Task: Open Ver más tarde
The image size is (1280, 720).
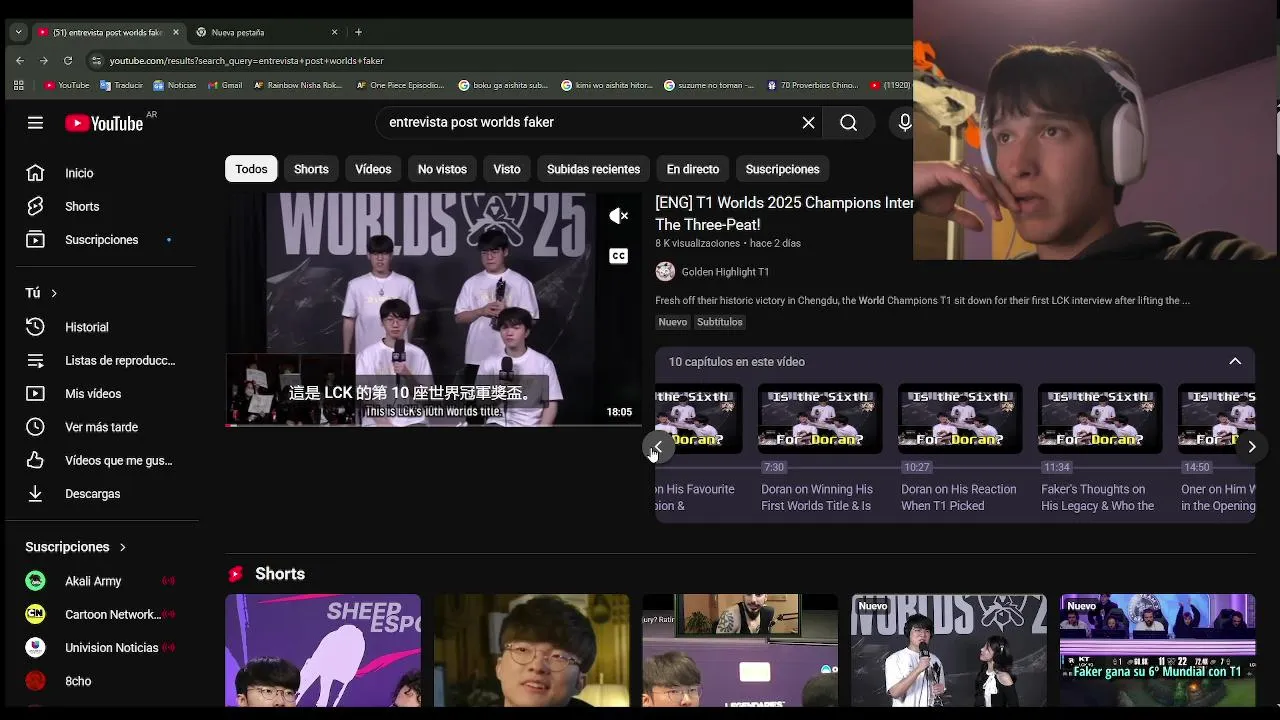Action: click(102, 427)
